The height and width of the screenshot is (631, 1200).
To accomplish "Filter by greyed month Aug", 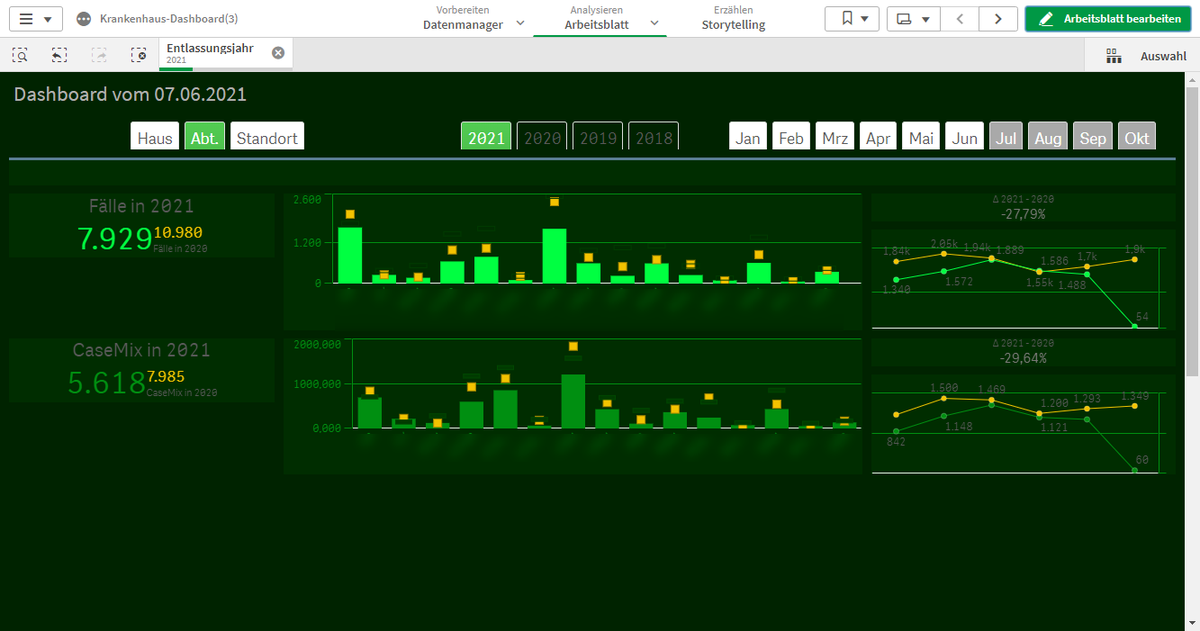I will click(x=1049, y=138).
